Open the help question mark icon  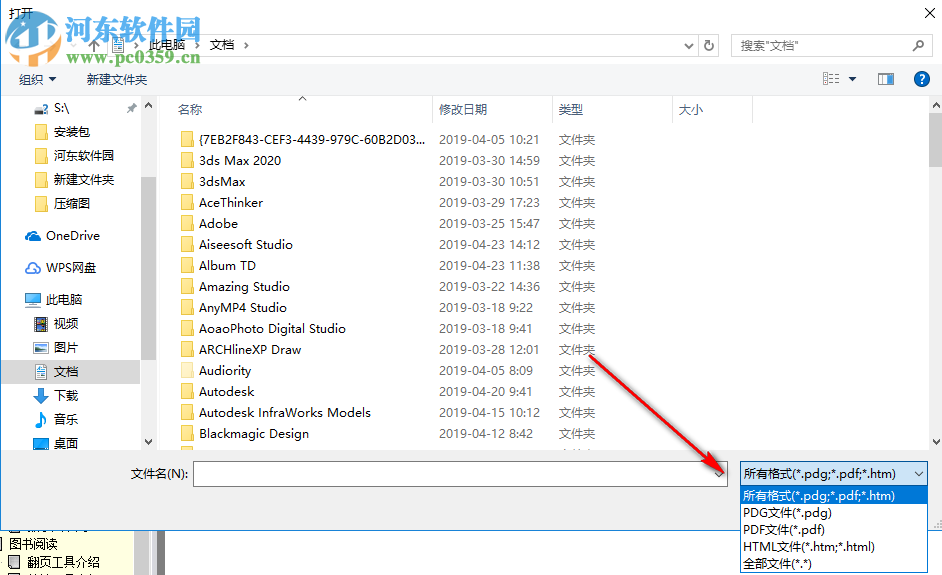922,79
